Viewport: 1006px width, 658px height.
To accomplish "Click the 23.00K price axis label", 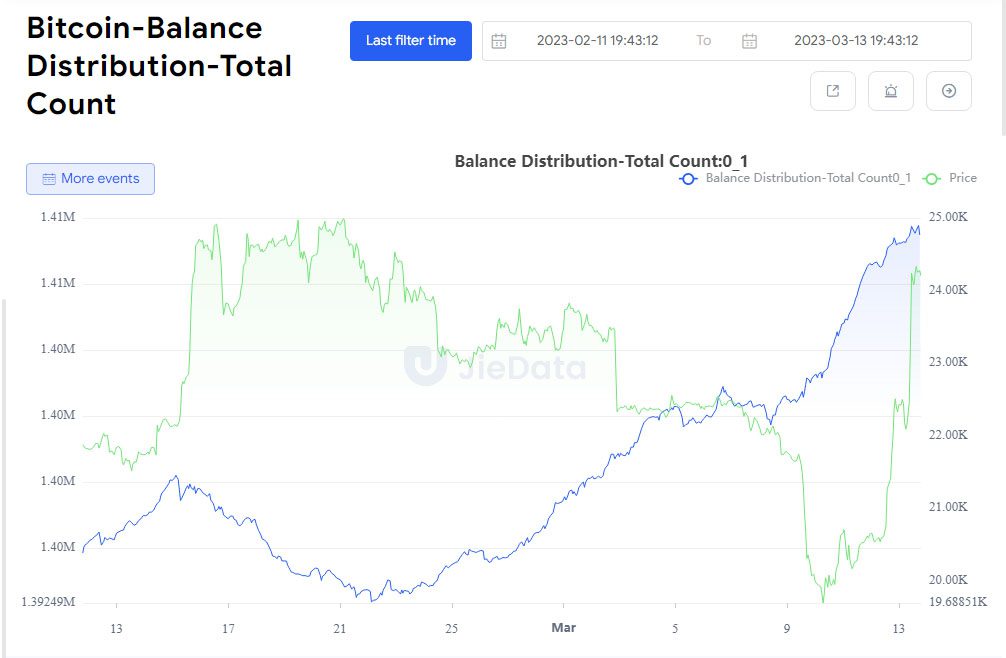I will coord(948,362).
